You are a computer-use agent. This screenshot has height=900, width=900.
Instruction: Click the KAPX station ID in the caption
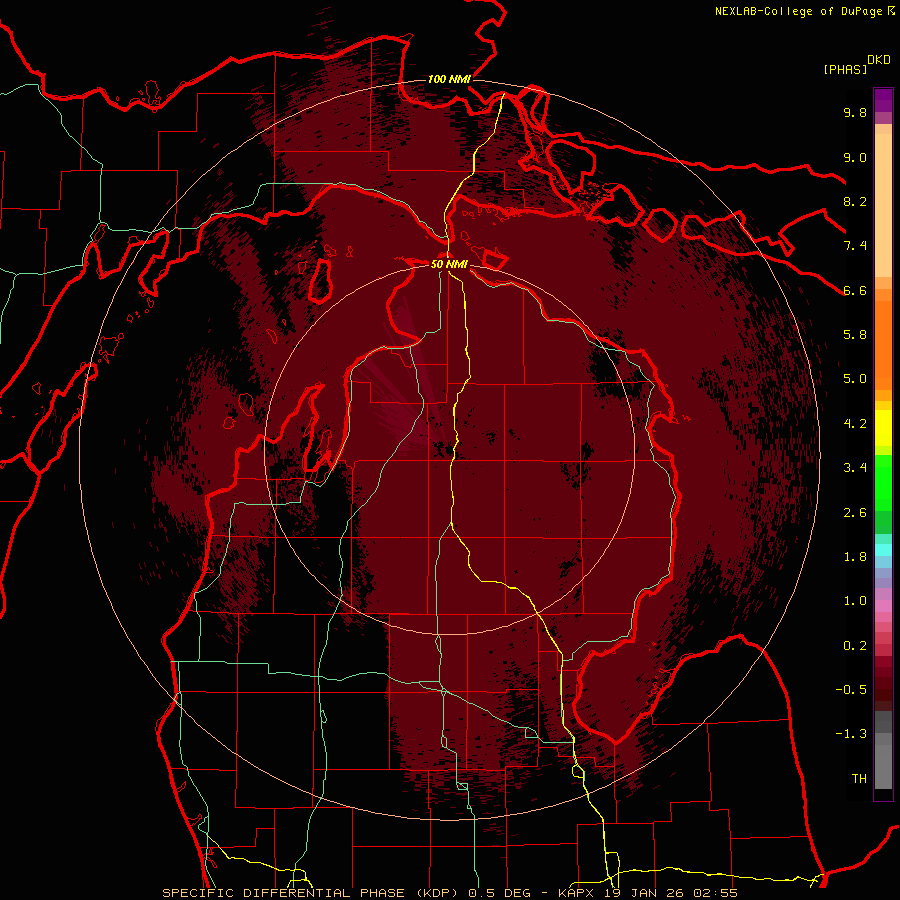tap(578, 893)
